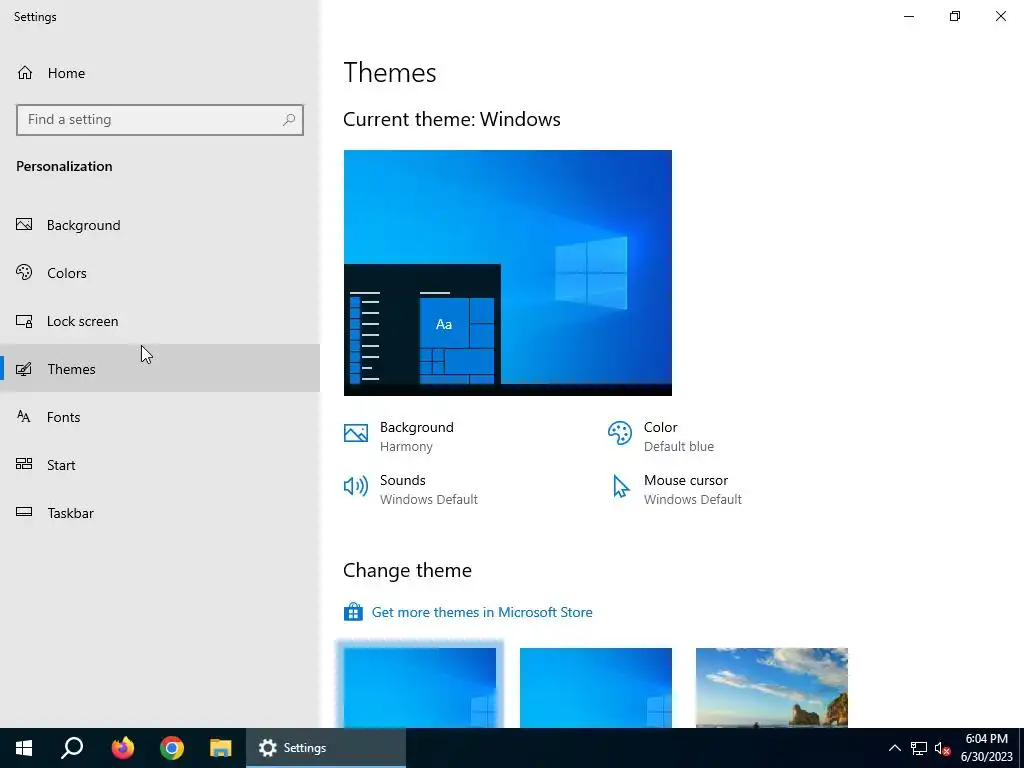Select the beach landscape theme thumbnail

point(772,688)
